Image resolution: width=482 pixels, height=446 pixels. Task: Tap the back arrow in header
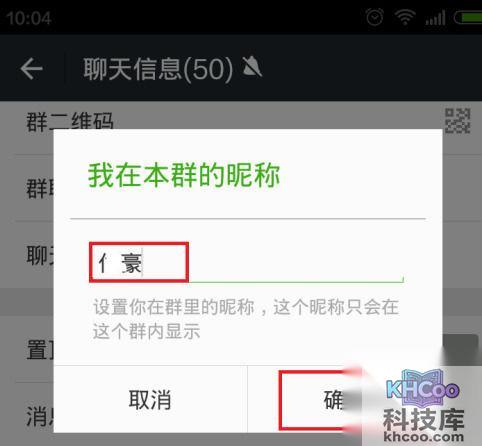point(31,69)
